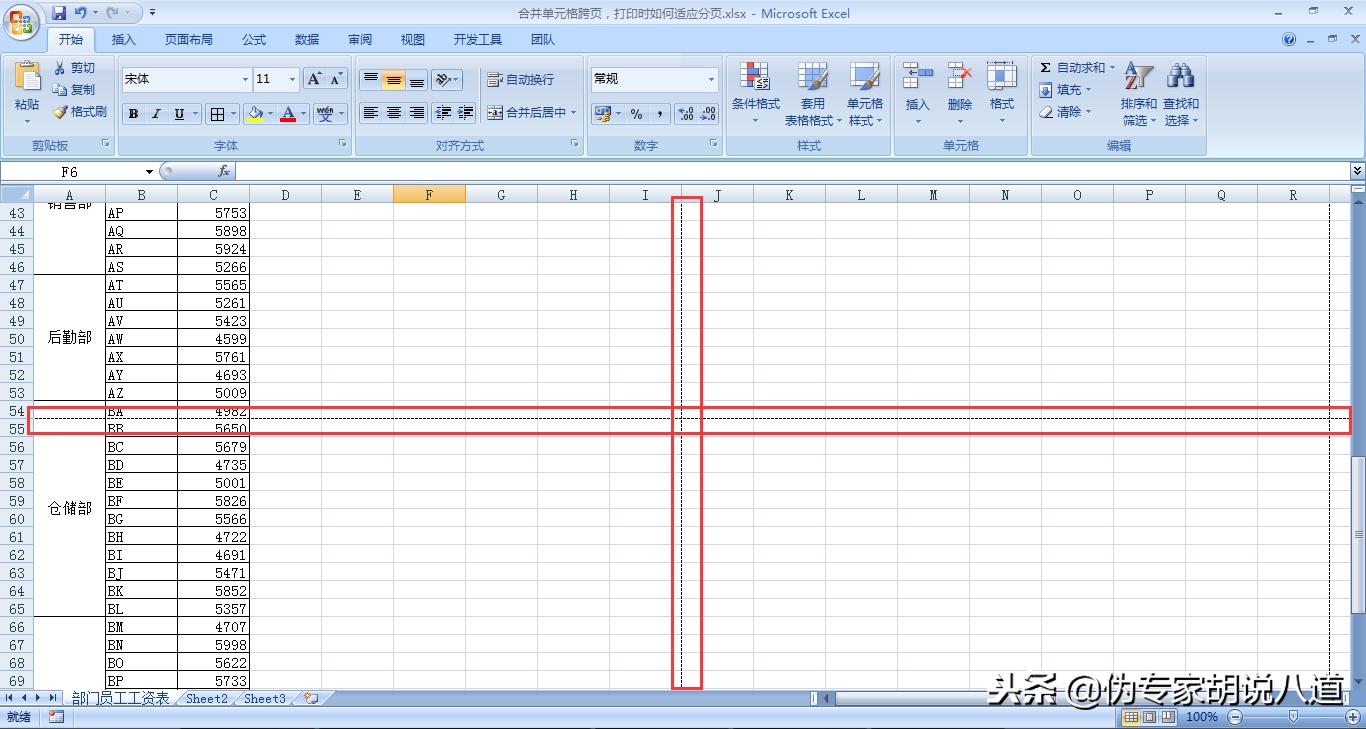The width and height of the screenshot is (1366, 729).
Task: Open the Office Button menu
Action: 21,20
